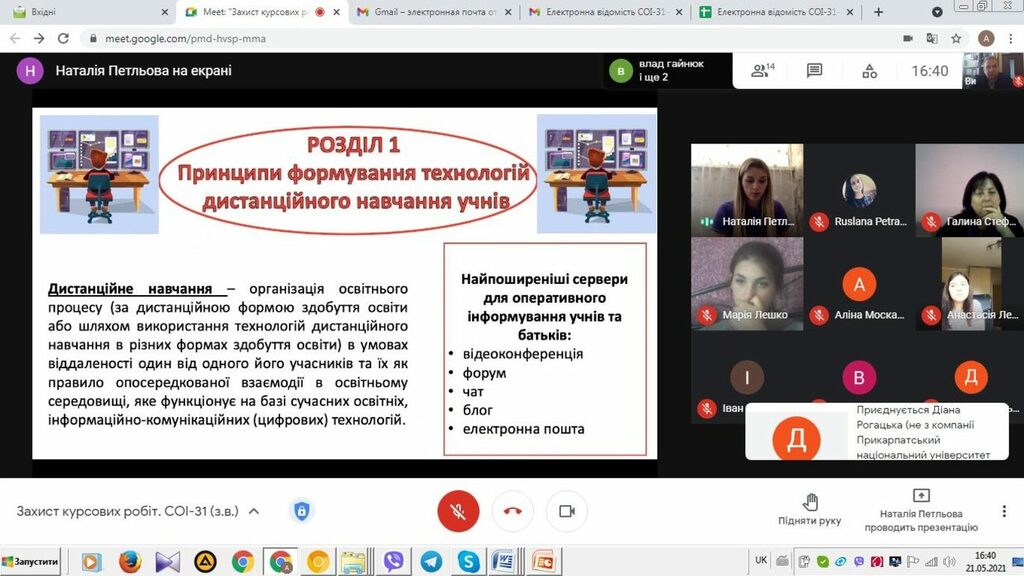This screenshot has height=576, width=1024.
Task: Open Telegram from the taskbar
Action: point(431,561)
